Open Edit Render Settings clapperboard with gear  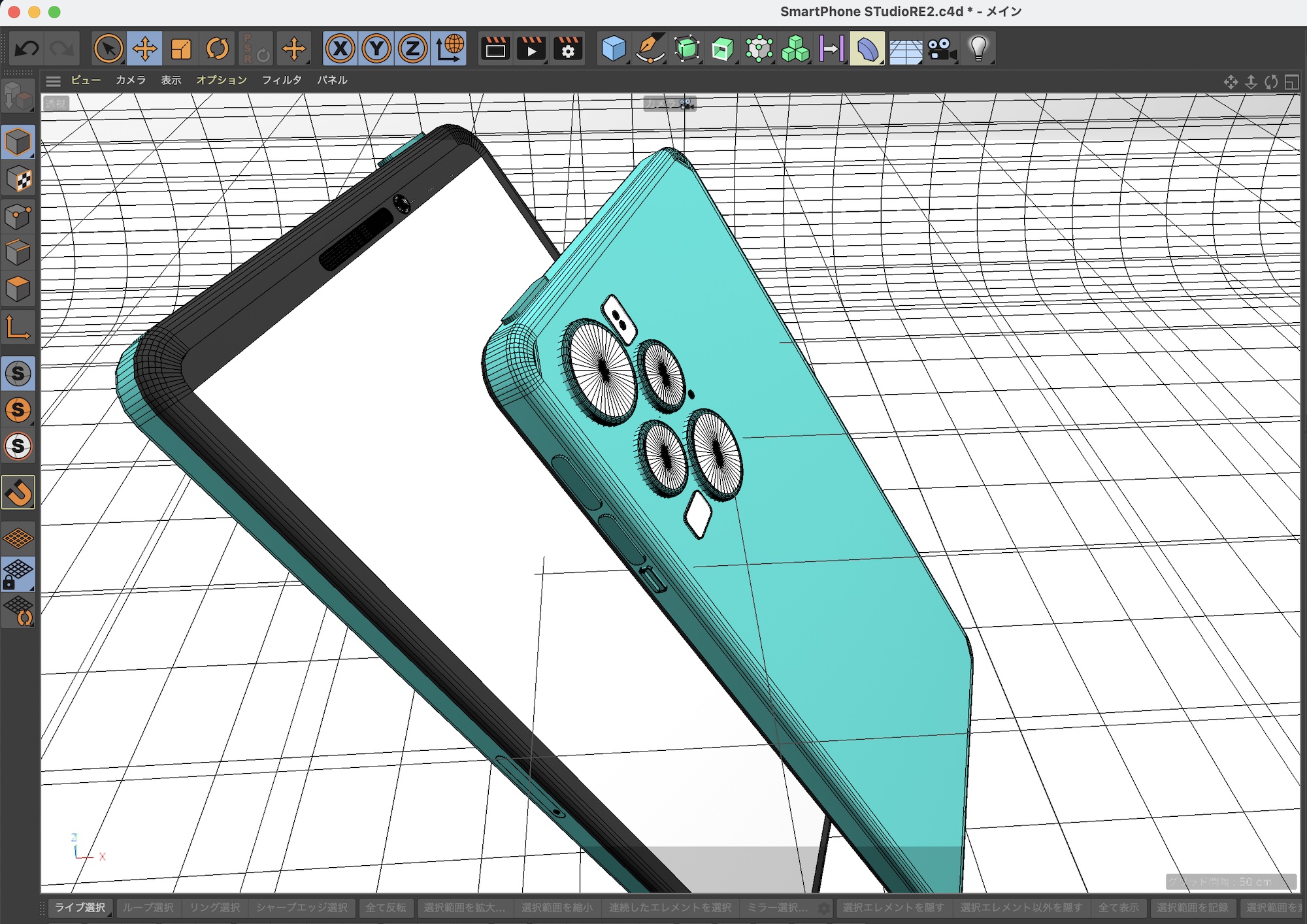pyautogui.click(x=568, y=48)
